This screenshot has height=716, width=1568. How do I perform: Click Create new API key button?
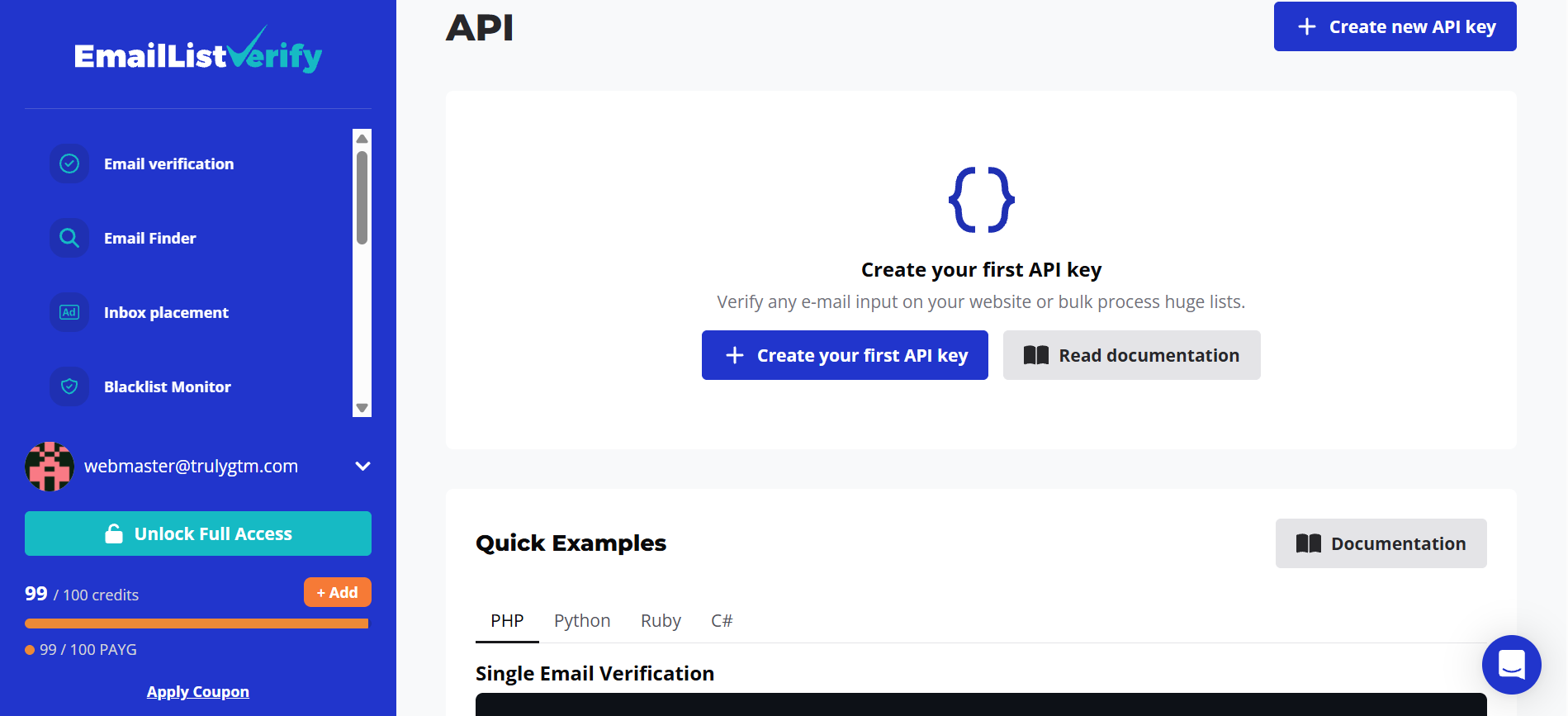1395,26
